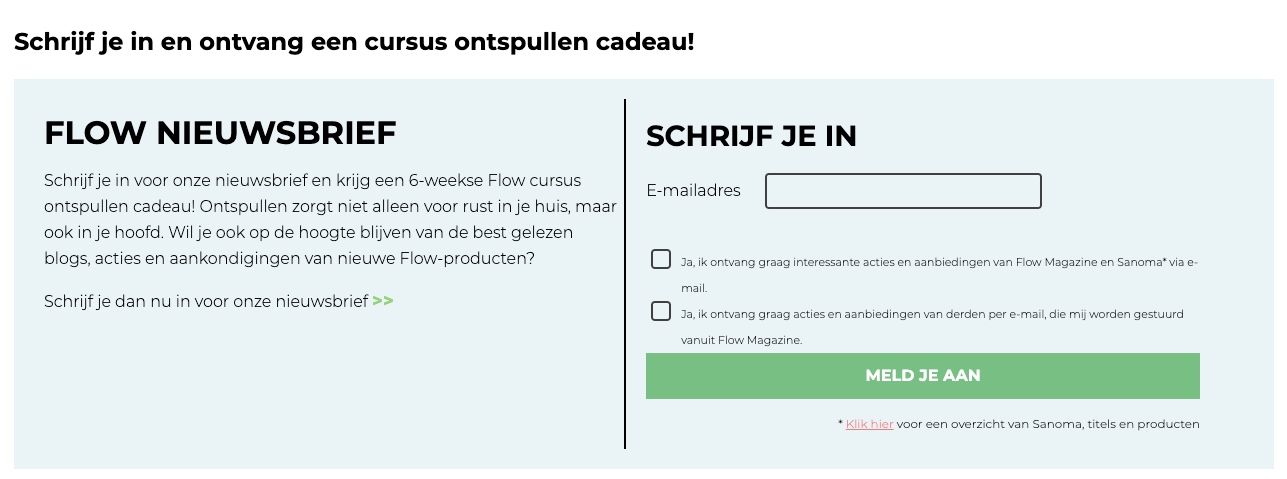
Task: Click 'Schrijf je dan nu in voor onze nieuwsbrief'
Action: (x=206, y=301)
